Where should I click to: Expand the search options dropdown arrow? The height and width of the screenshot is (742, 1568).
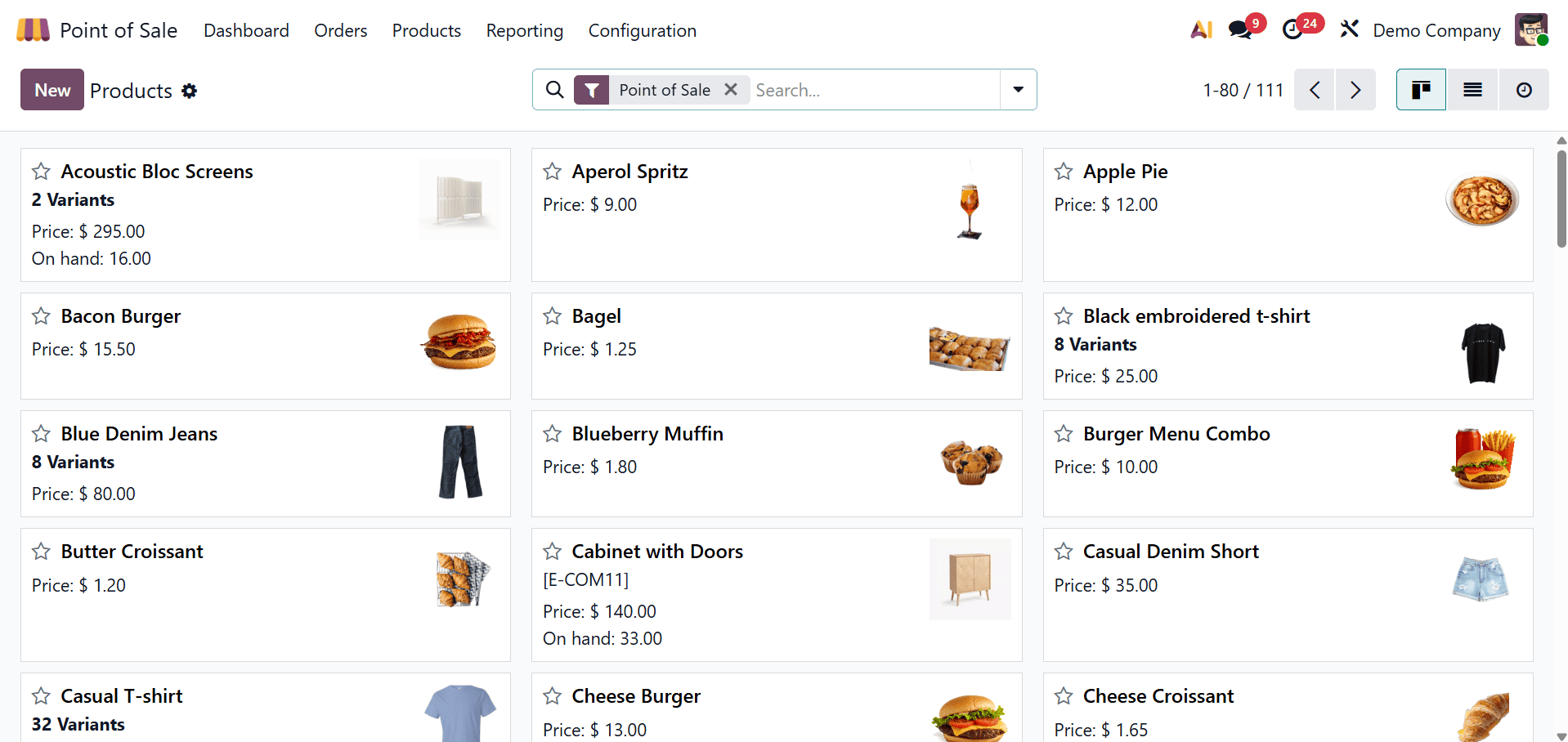coord(1017,90)
